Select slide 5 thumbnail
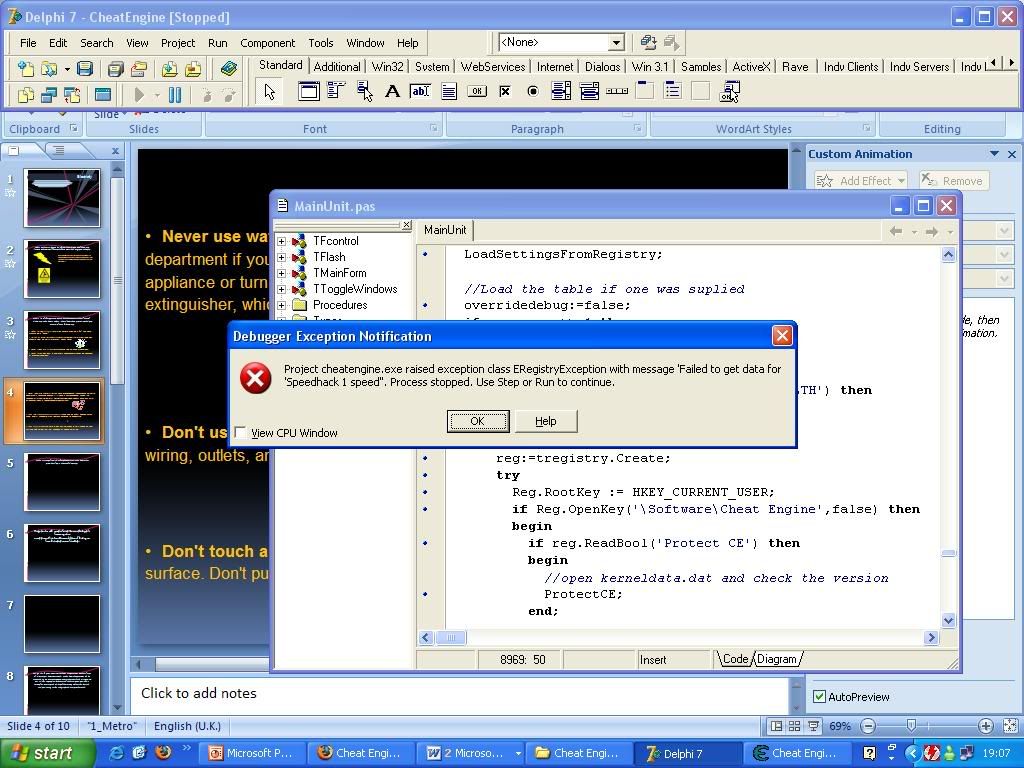The height and width of the screenshot is (768, 1024). click(62, 482)
